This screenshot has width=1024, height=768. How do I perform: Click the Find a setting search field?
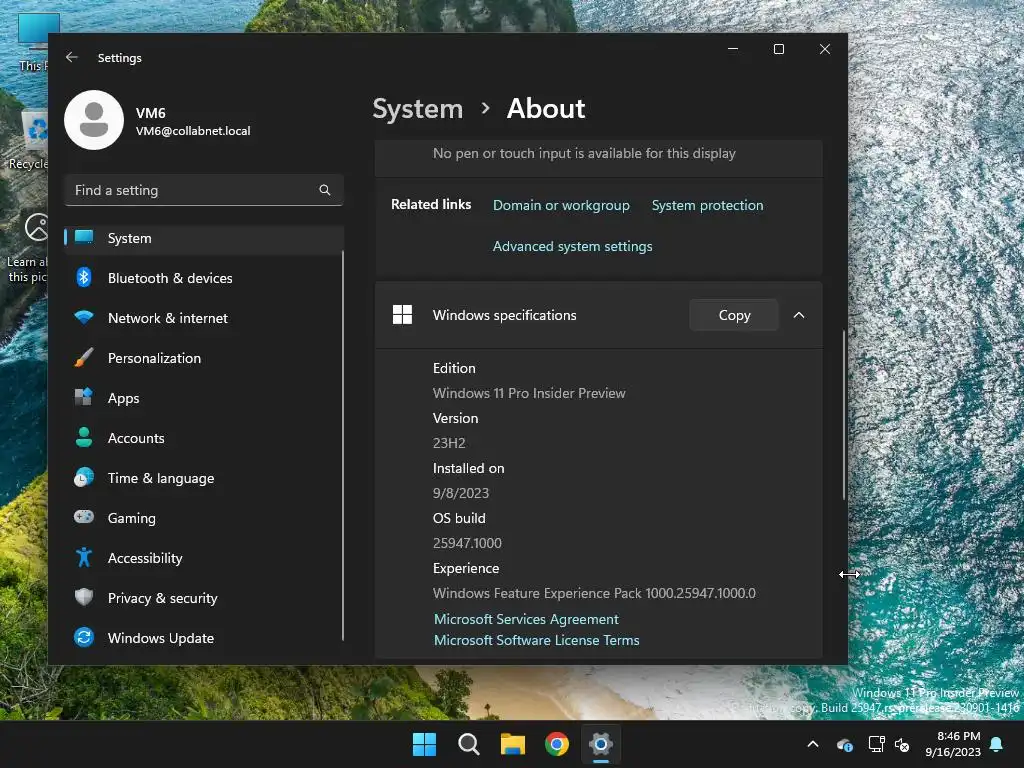click(204, 190)
